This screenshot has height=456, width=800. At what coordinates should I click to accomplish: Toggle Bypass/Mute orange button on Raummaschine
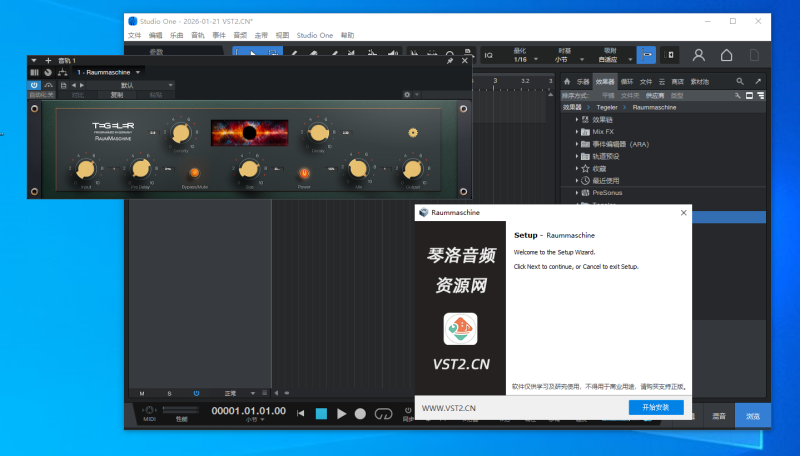click(194, 173)
